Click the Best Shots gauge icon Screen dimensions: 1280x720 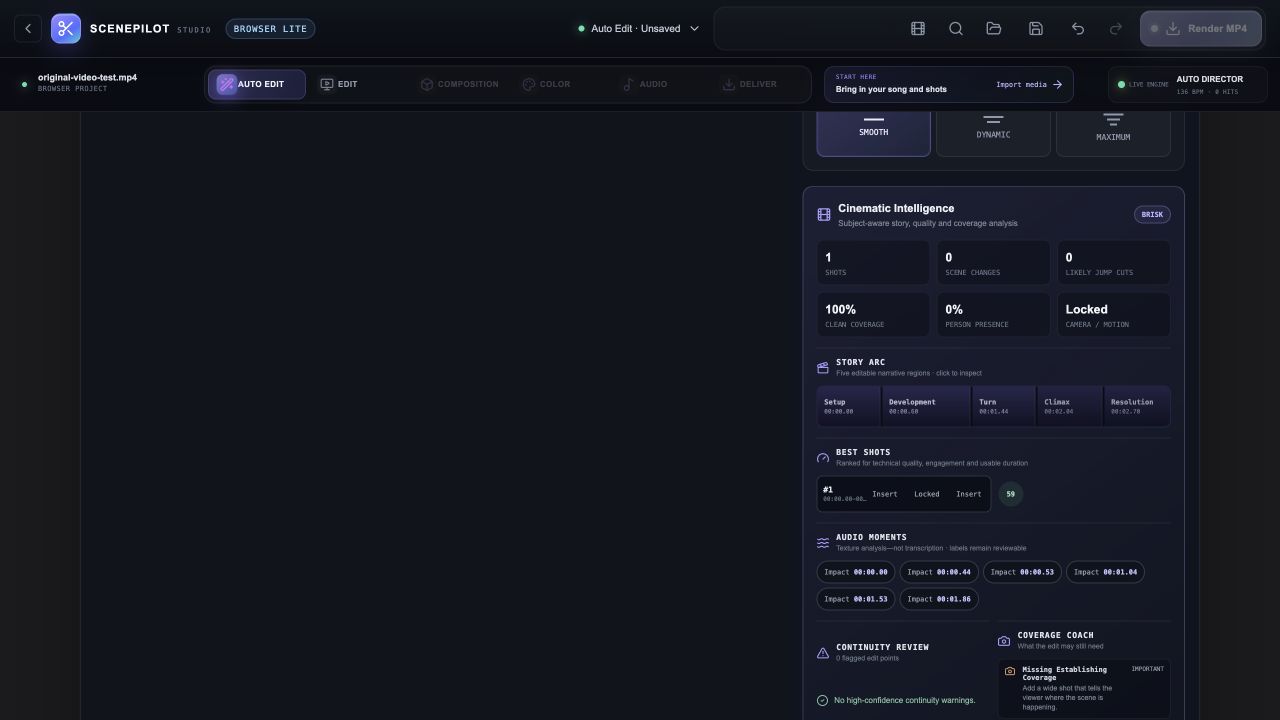tap(823, 458)
